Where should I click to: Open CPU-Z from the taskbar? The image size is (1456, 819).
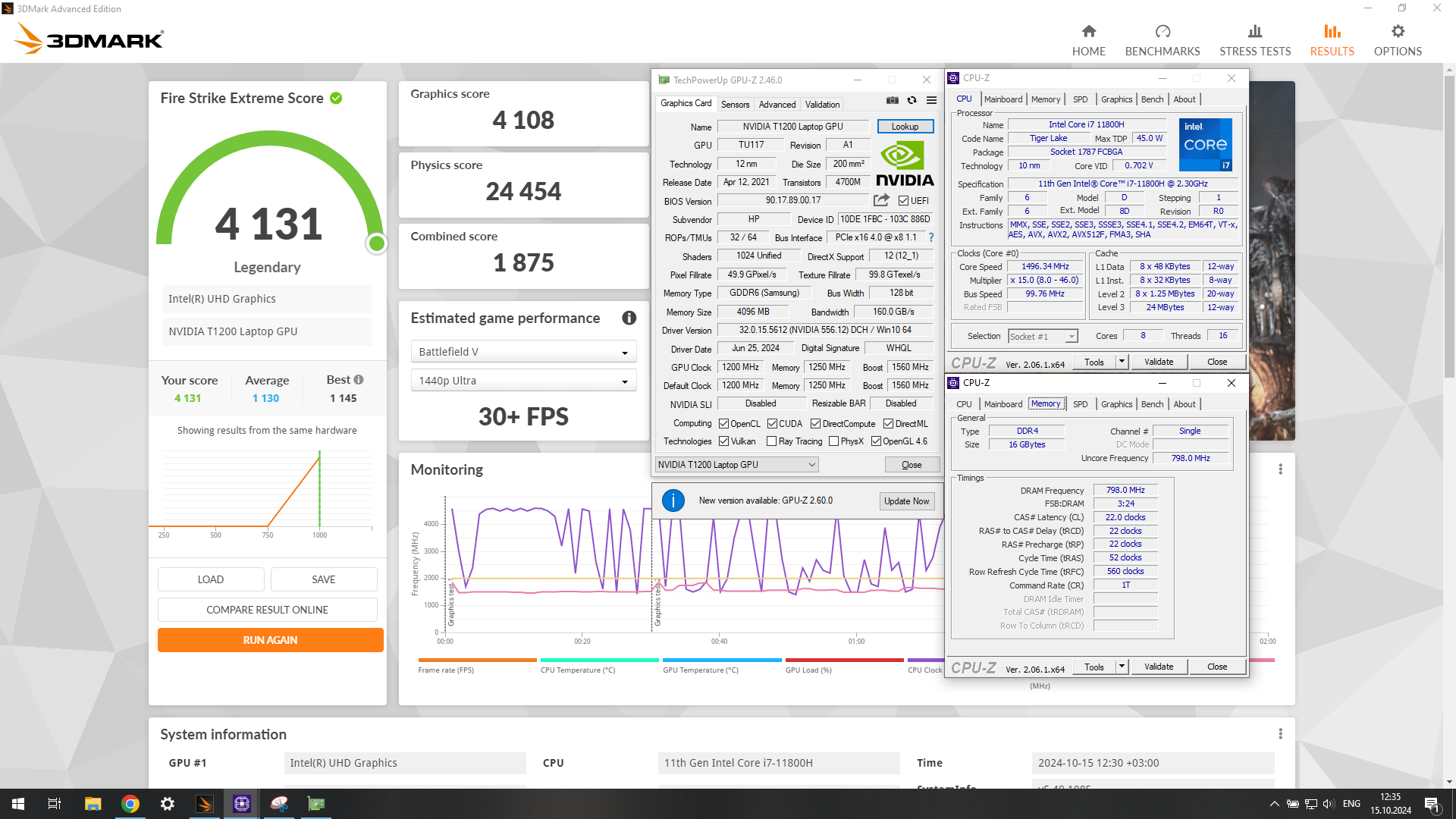point(242,804)
